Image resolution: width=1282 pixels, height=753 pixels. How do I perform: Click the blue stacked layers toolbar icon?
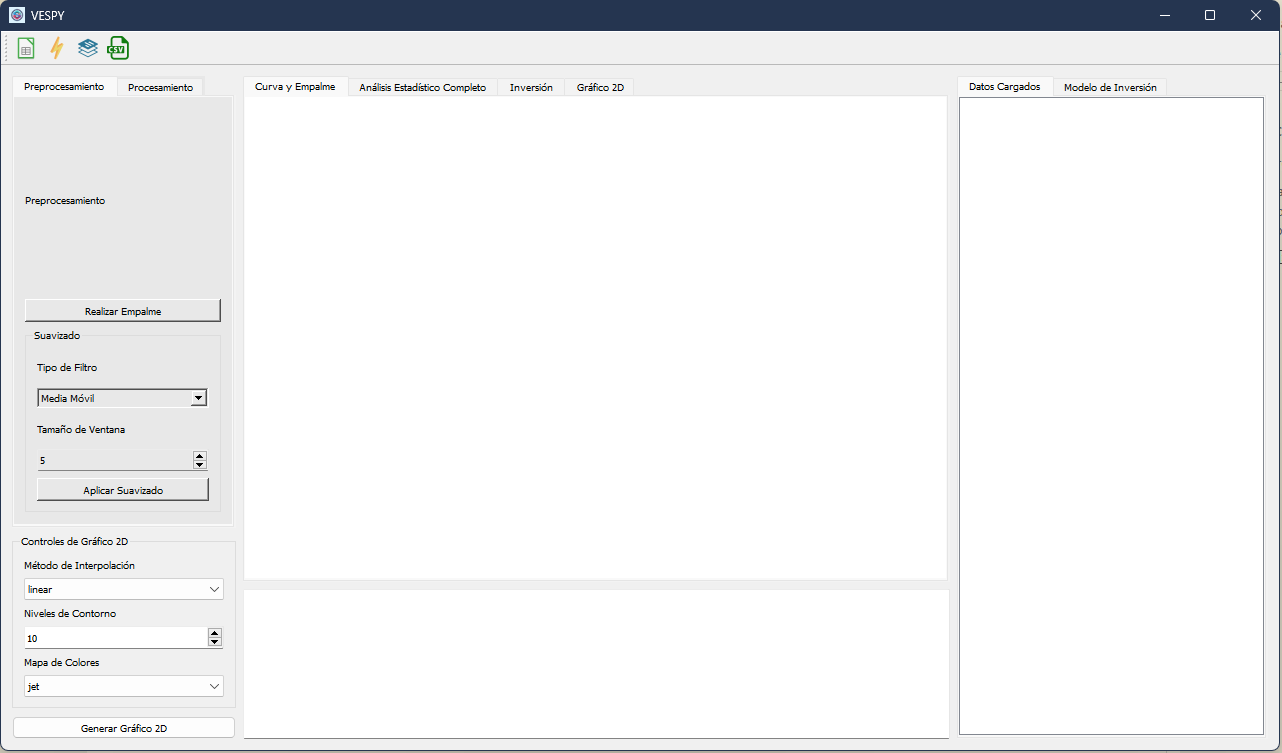click(88, 48)
